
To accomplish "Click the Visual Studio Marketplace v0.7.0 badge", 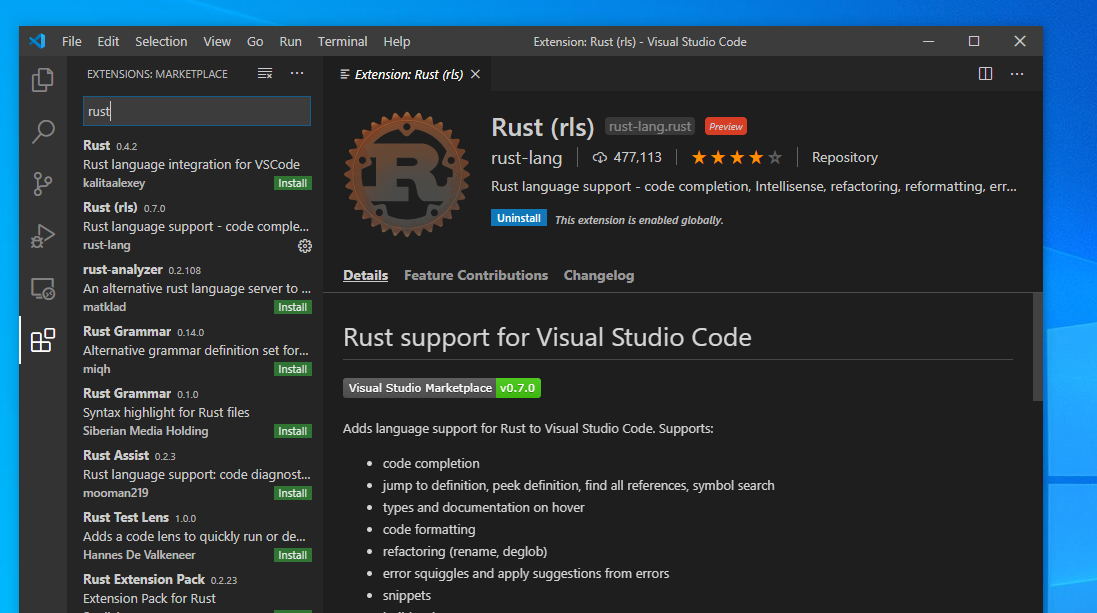I will (441, 388).
